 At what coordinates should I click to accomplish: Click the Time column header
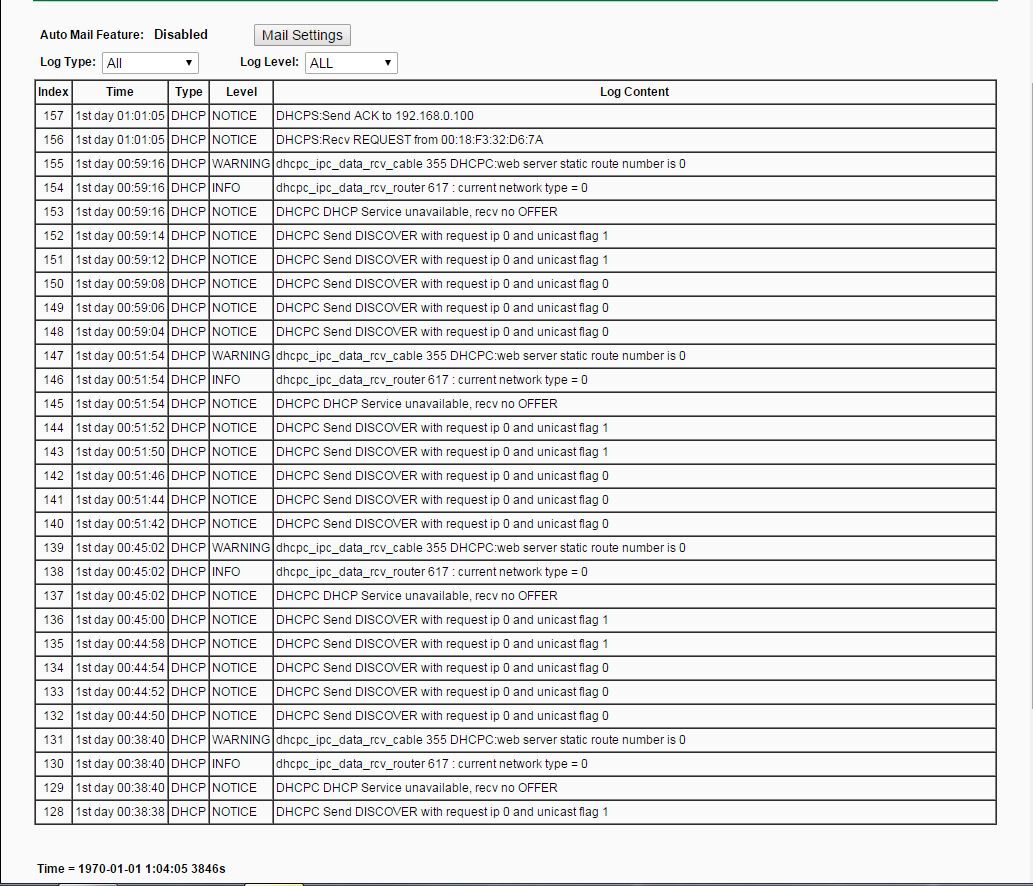pos(120,92)
